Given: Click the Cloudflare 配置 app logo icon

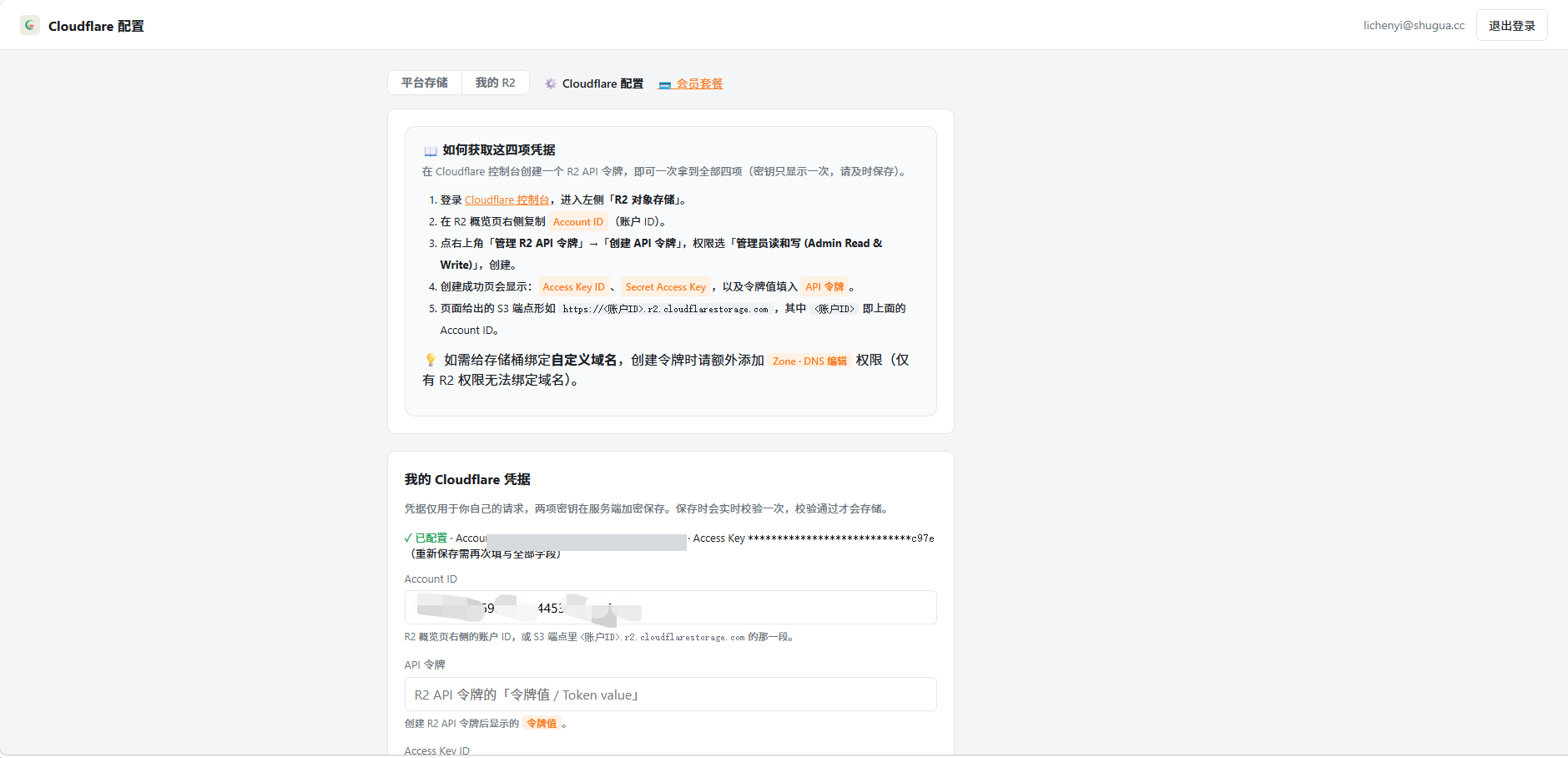Looking at the screenshot, I should click(x=30, y=25).
